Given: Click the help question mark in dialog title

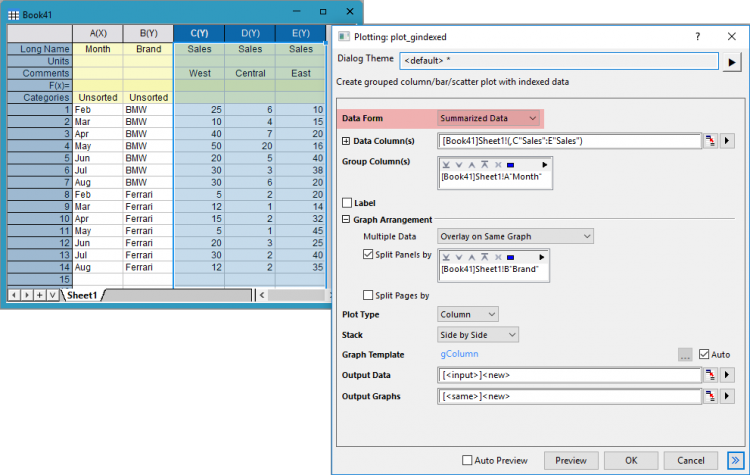Looking at the screenshot, I should [x=697, y=37].
